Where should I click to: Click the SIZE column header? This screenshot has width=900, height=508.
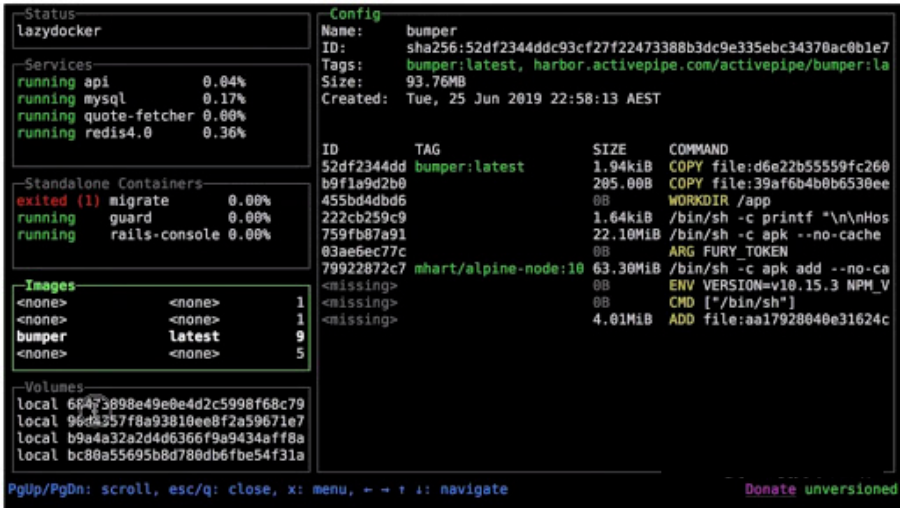click(x=610, y=150)
